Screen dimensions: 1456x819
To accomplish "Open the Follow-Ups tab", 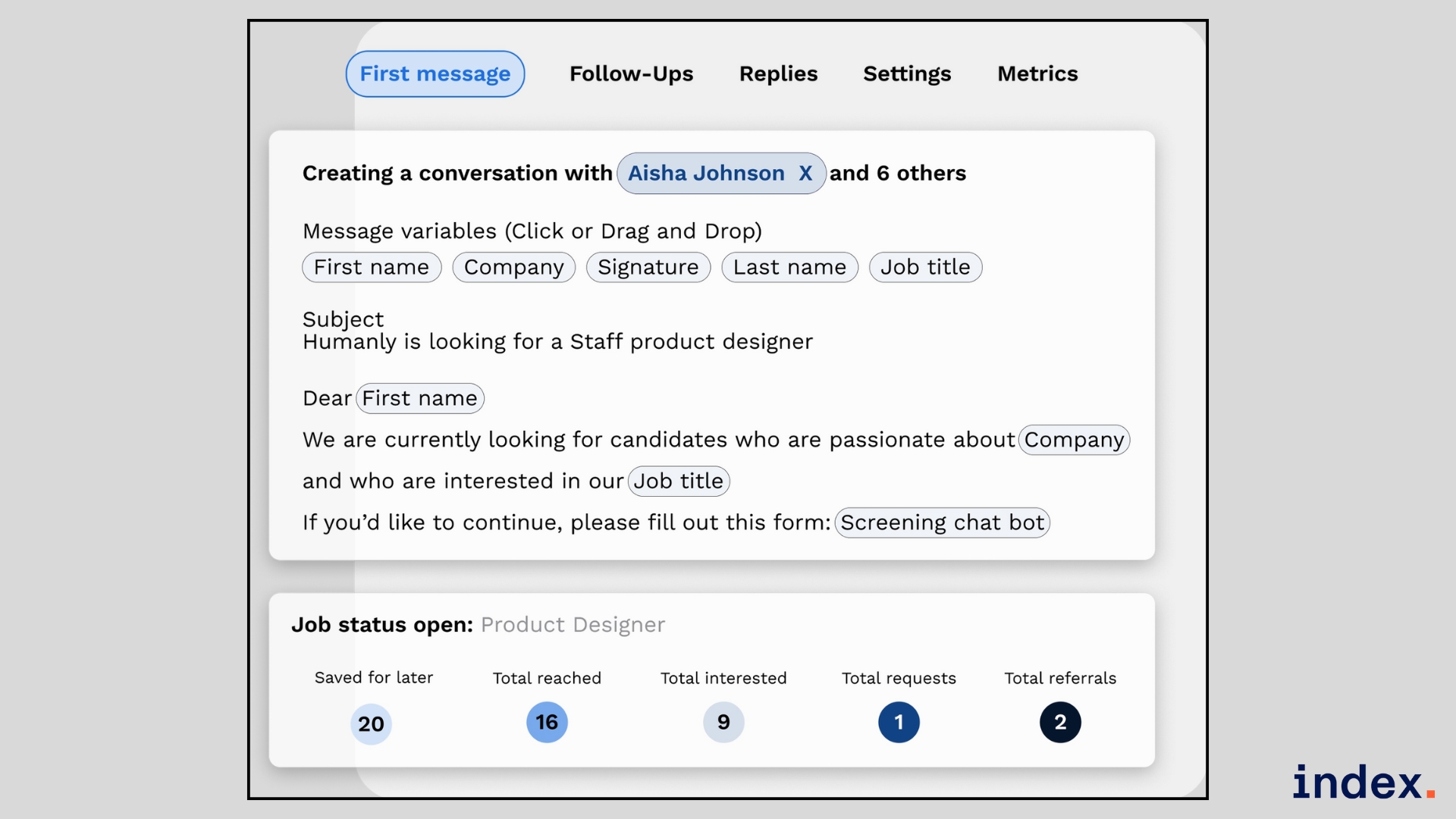I will tap(631, 74).
